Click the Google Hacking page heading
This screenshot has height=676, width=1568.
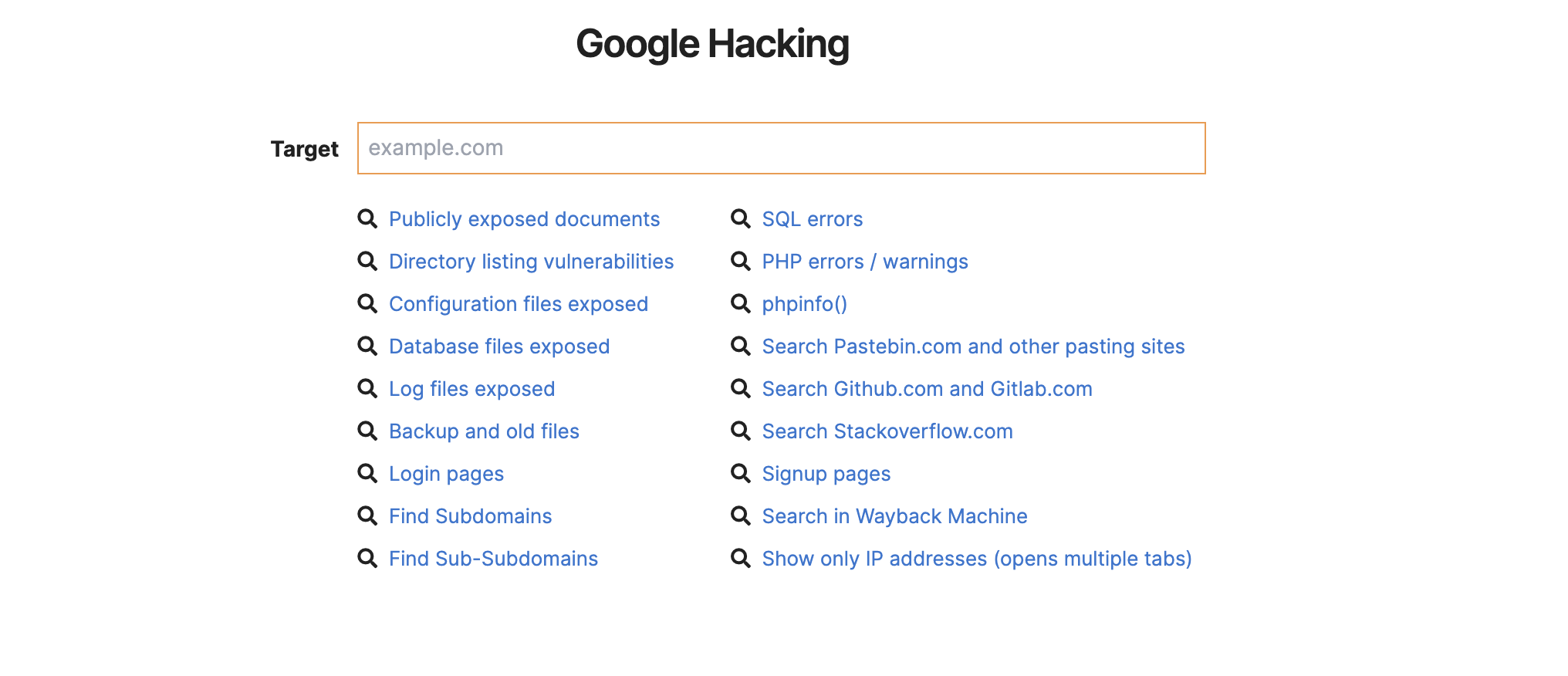pos(711,44)
